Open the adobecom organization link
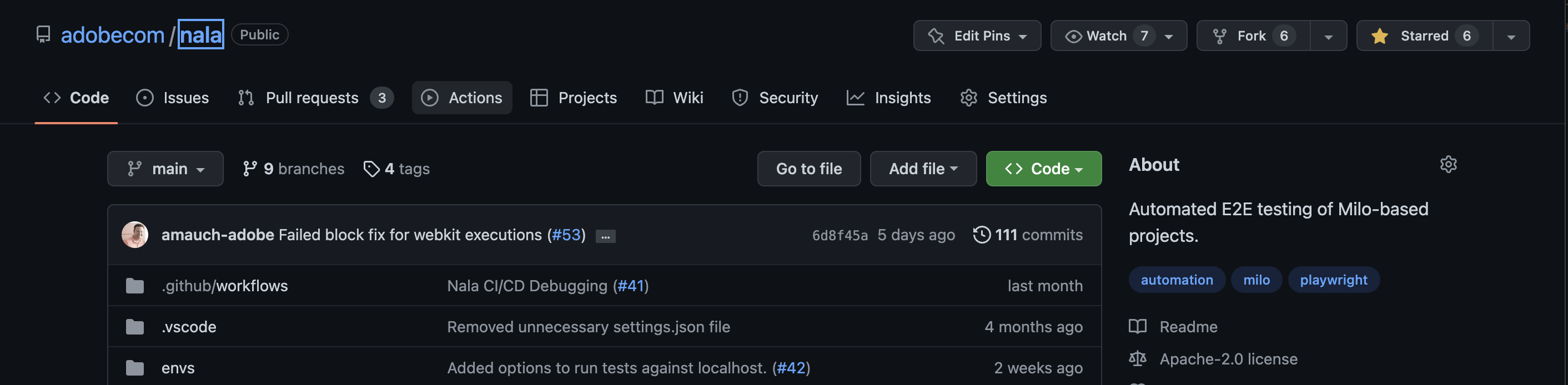This screenshot has width=1568, height=385. 113,34
